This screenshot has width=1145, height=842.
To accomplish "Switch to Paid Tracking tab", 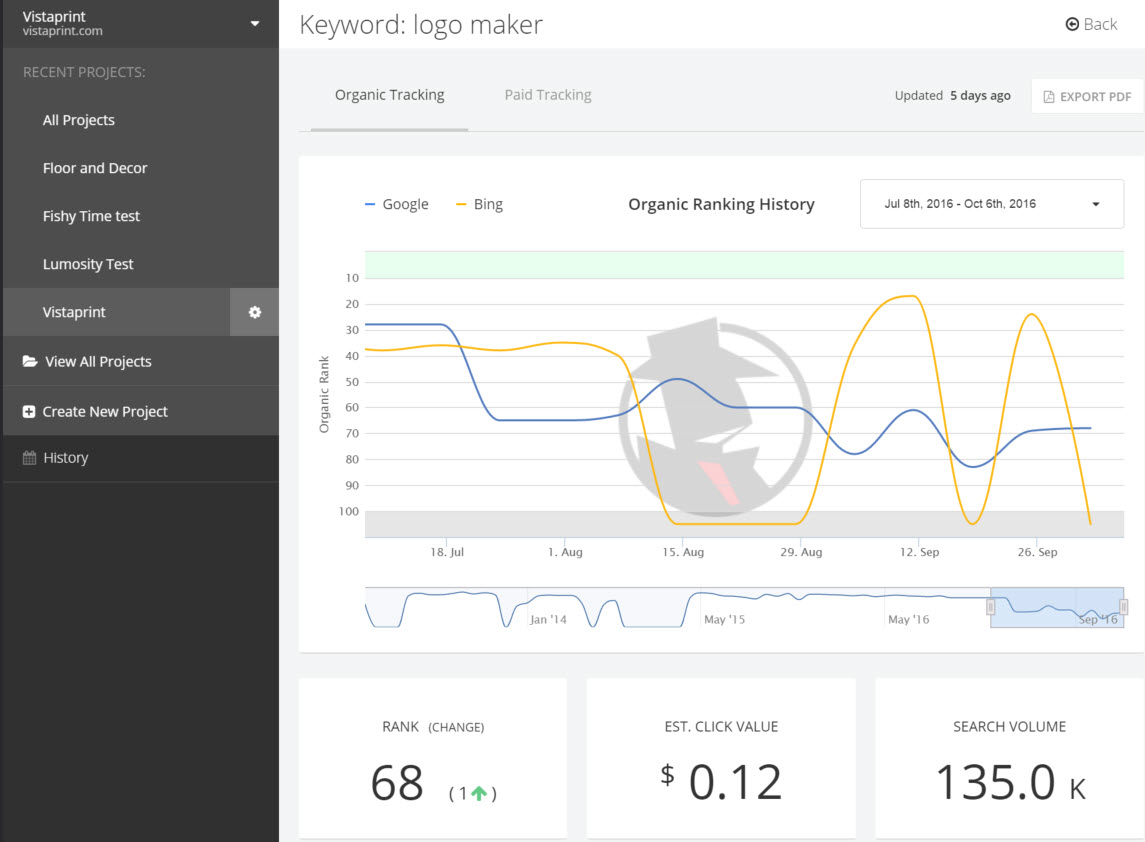I will 548,95.
